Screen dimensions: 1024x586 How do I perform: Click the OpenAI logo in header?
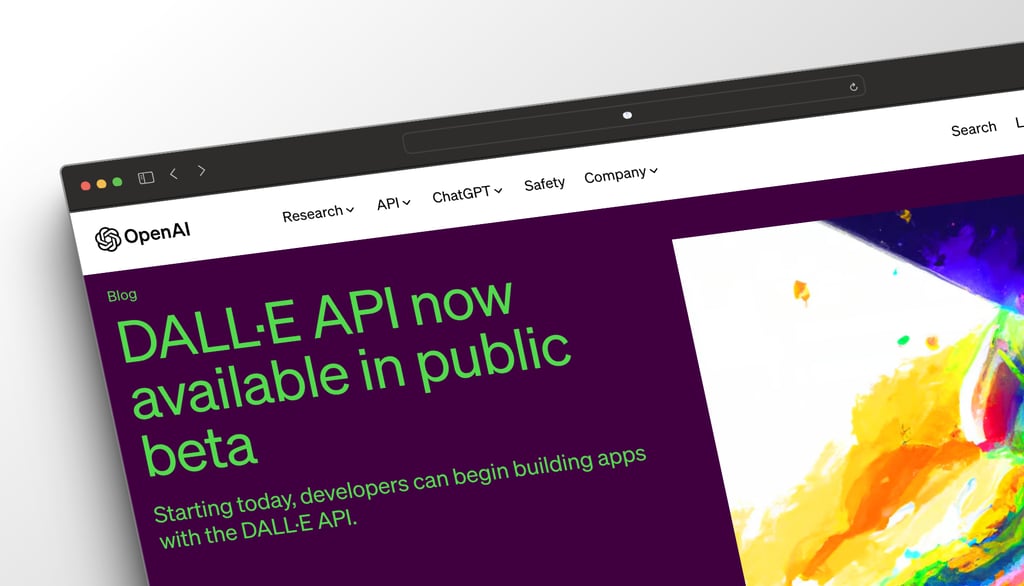coord(142,236)
